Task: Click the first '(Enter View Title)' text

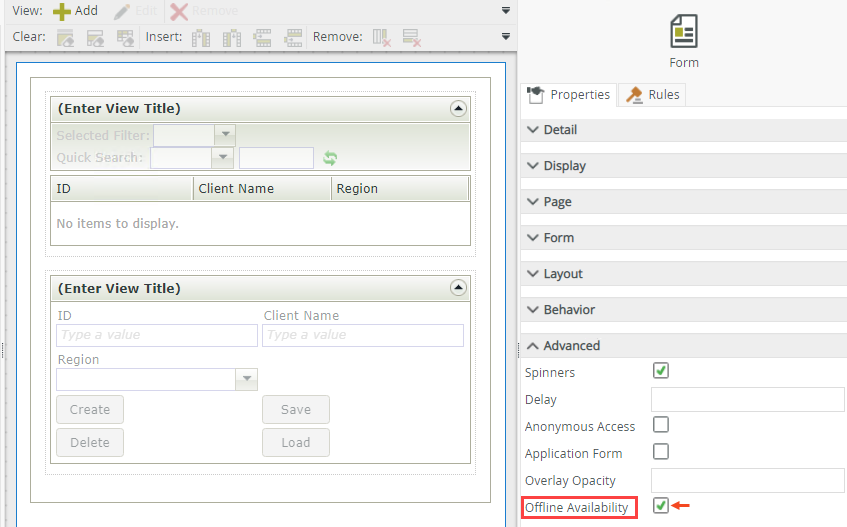Action: (119, 109)
